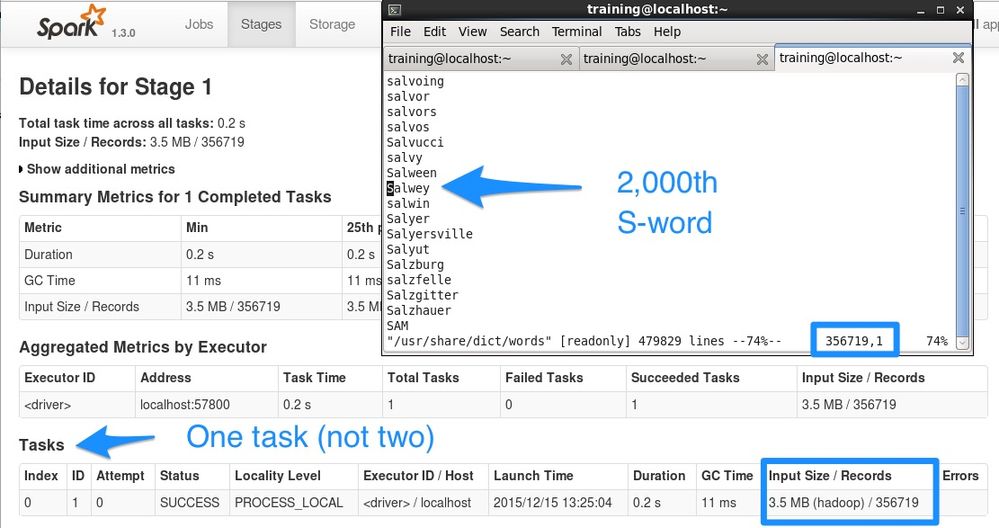This screenshot has width=999, height=528.
Task: Click the terminal title bar training@localhost:~
Action: [657, 9]
